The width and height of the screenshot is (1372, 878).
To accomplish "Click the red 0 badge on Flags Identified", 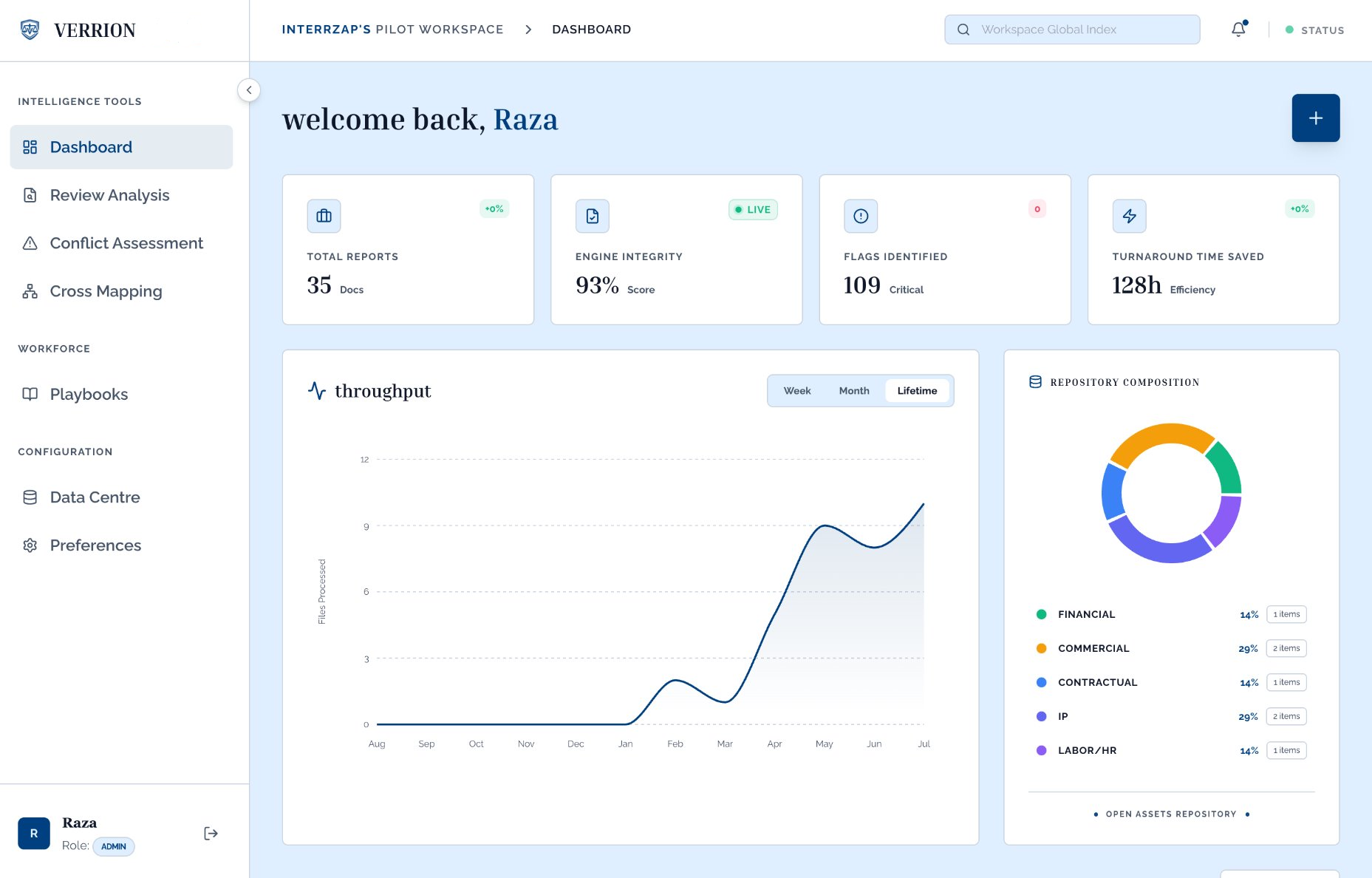I will point(1037,209).
